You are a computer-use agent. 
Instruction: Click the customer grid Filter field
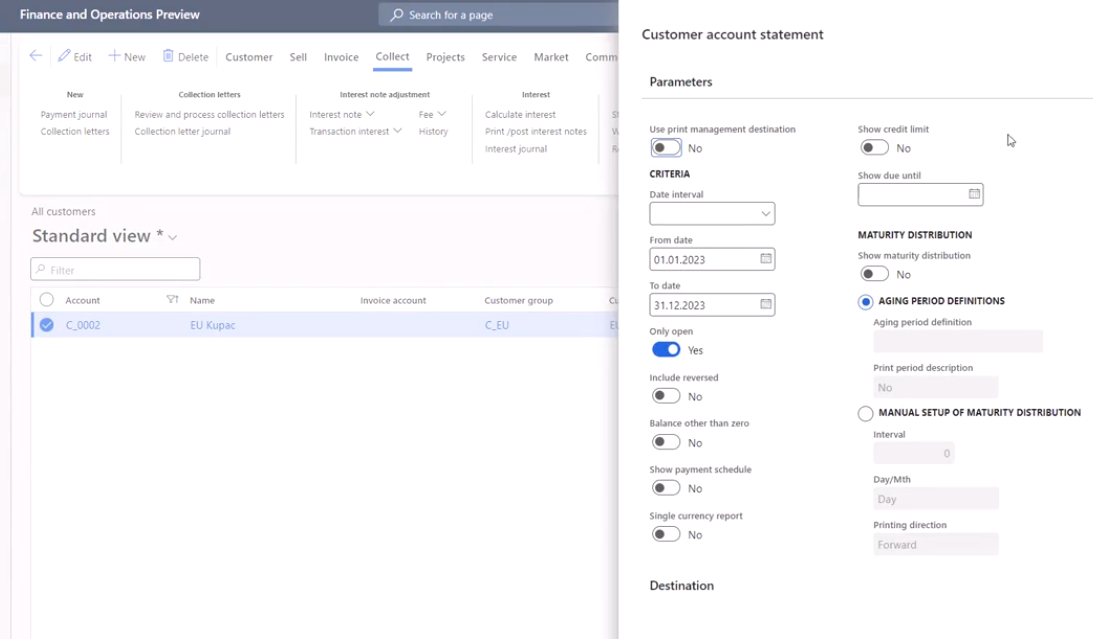coord(115,269)
